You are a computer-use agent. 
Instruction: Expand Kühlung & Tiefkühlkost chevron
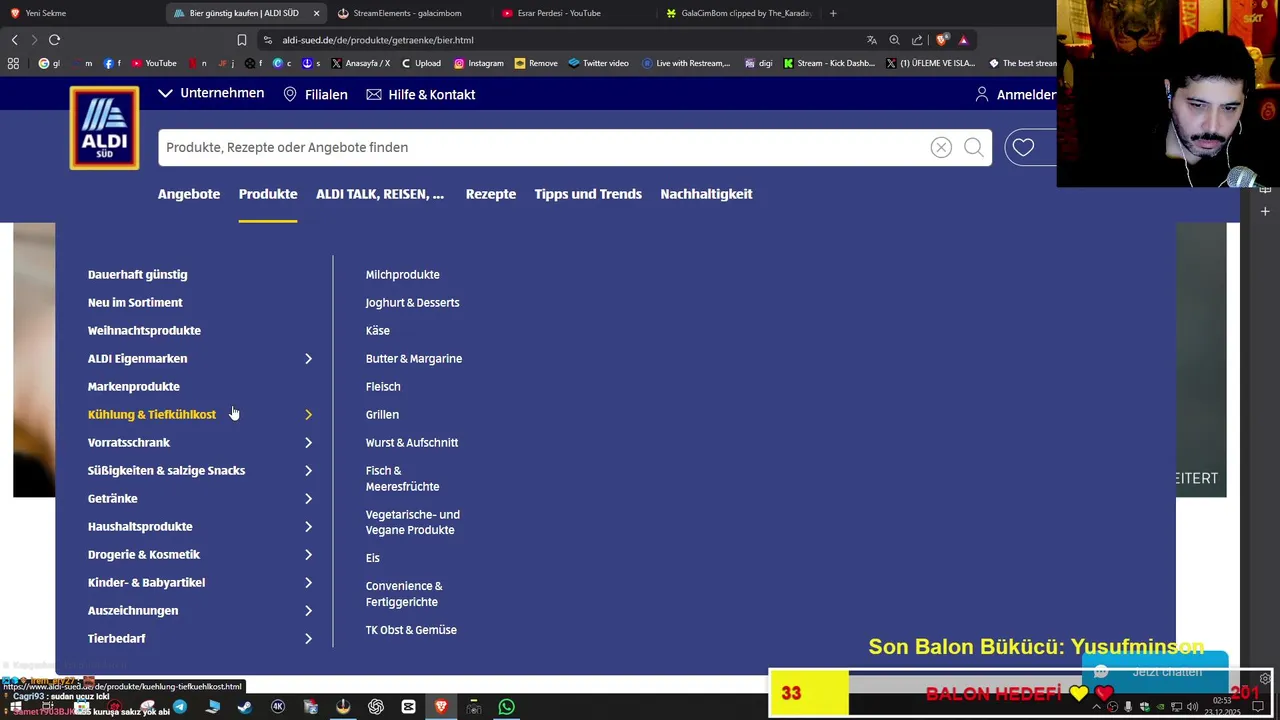click(x=308, y=414)
